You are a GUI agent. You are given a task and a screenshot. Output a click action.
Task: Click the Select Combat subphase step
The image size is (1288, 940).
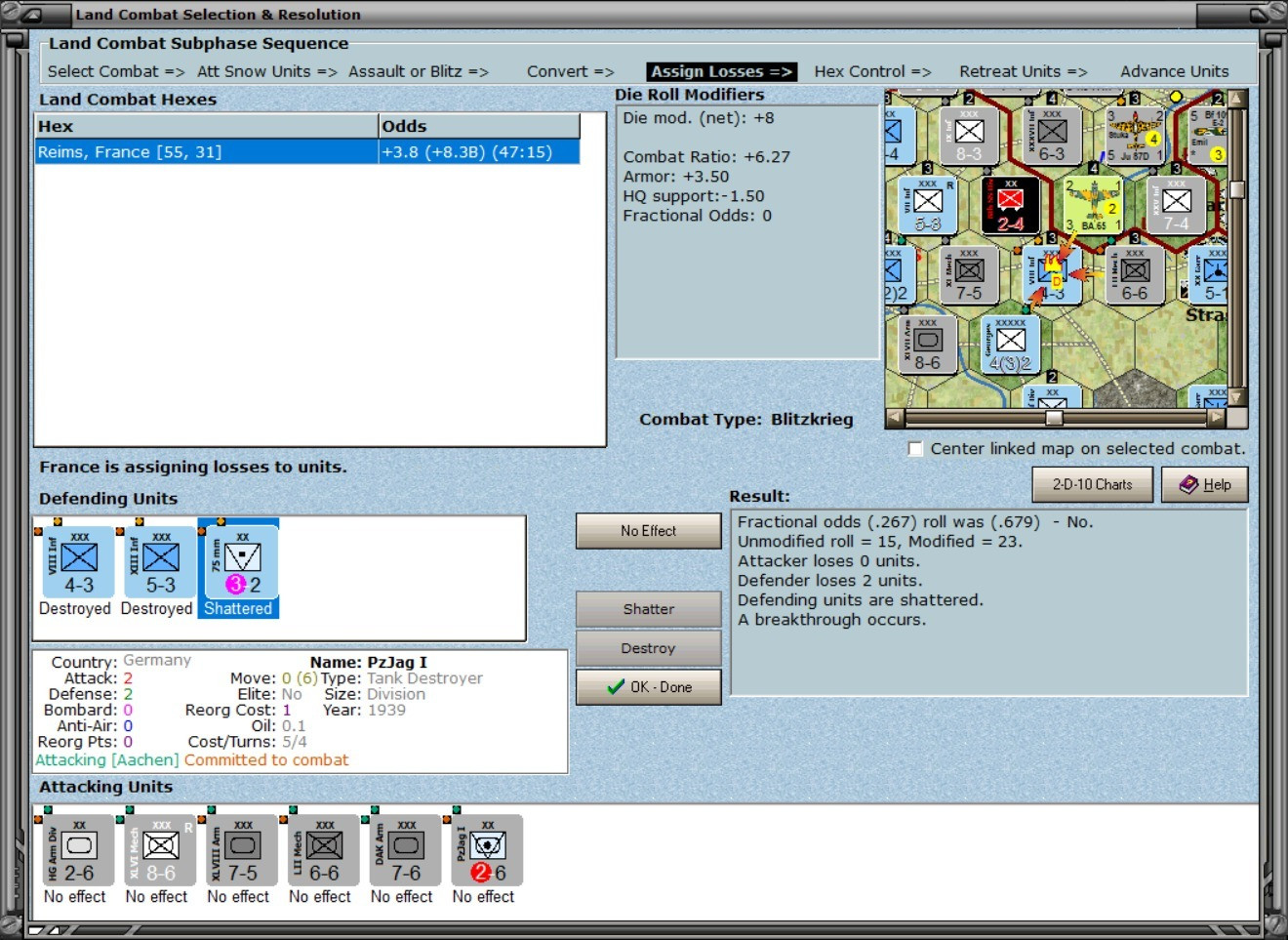tap(116, 71)
